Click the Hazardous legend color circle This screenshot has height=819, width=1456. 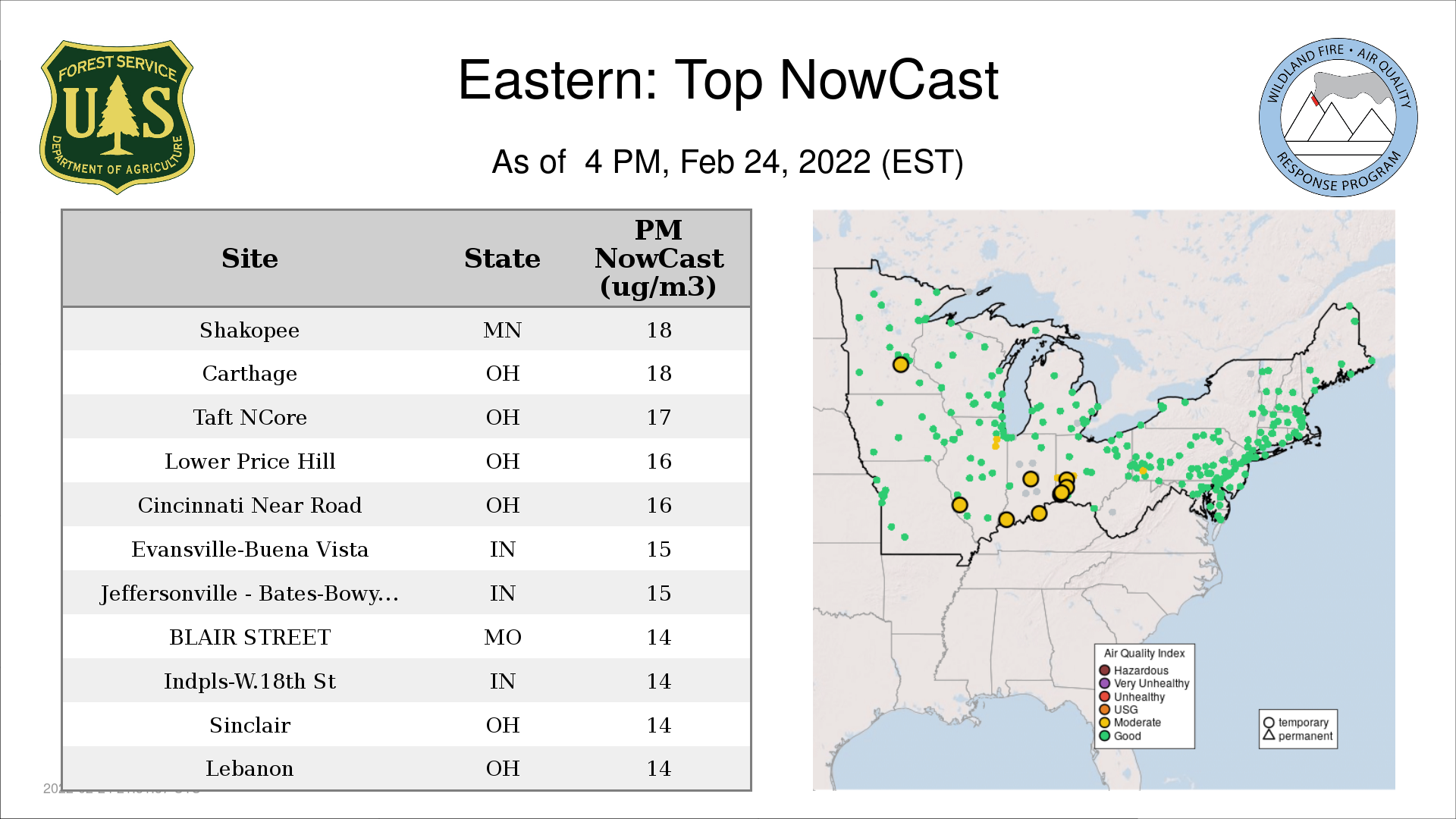click(x=1105, y=670)
